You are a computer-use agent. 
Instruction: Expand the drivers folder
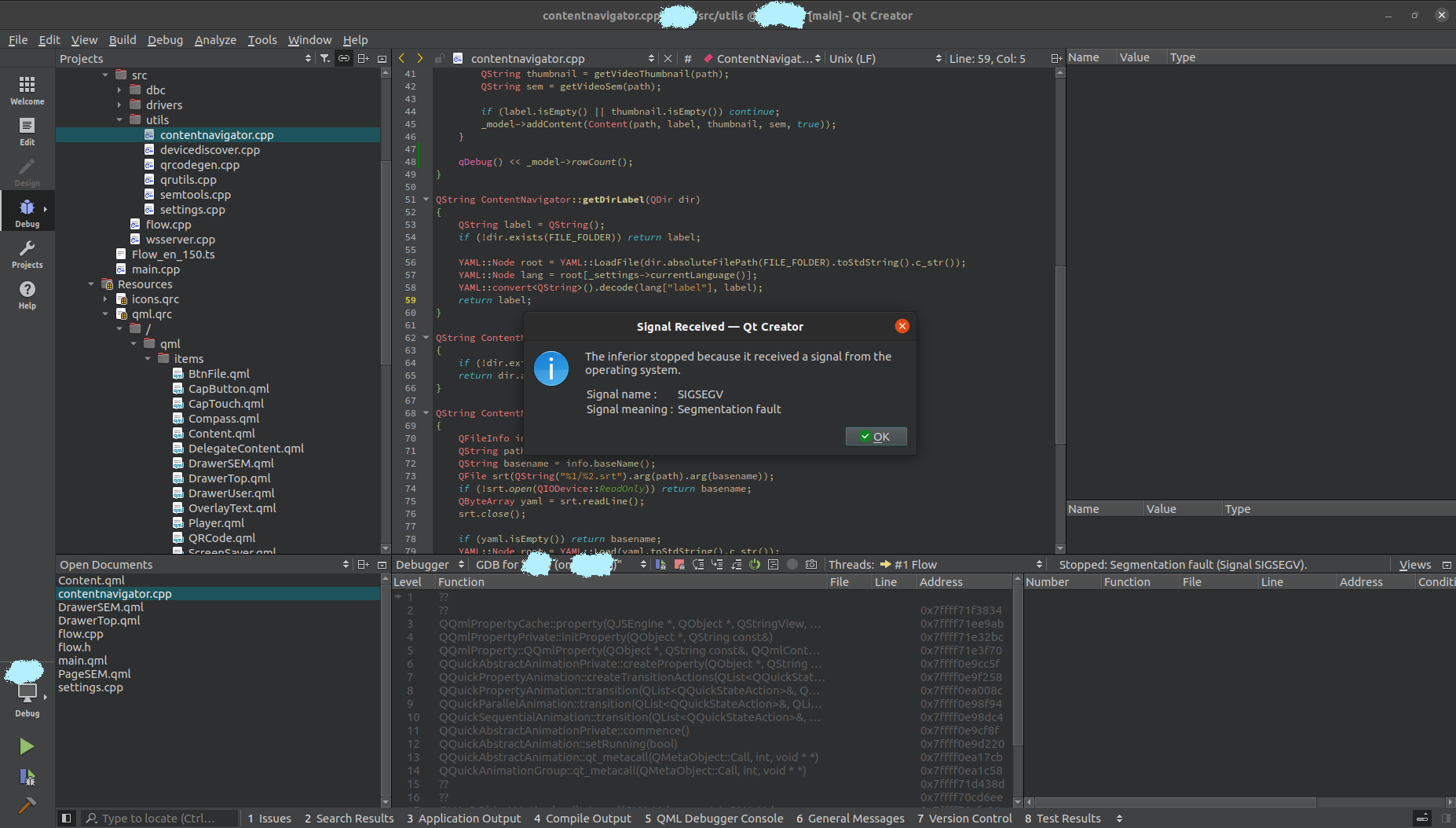pyautogui.click(x=119, y=105)
